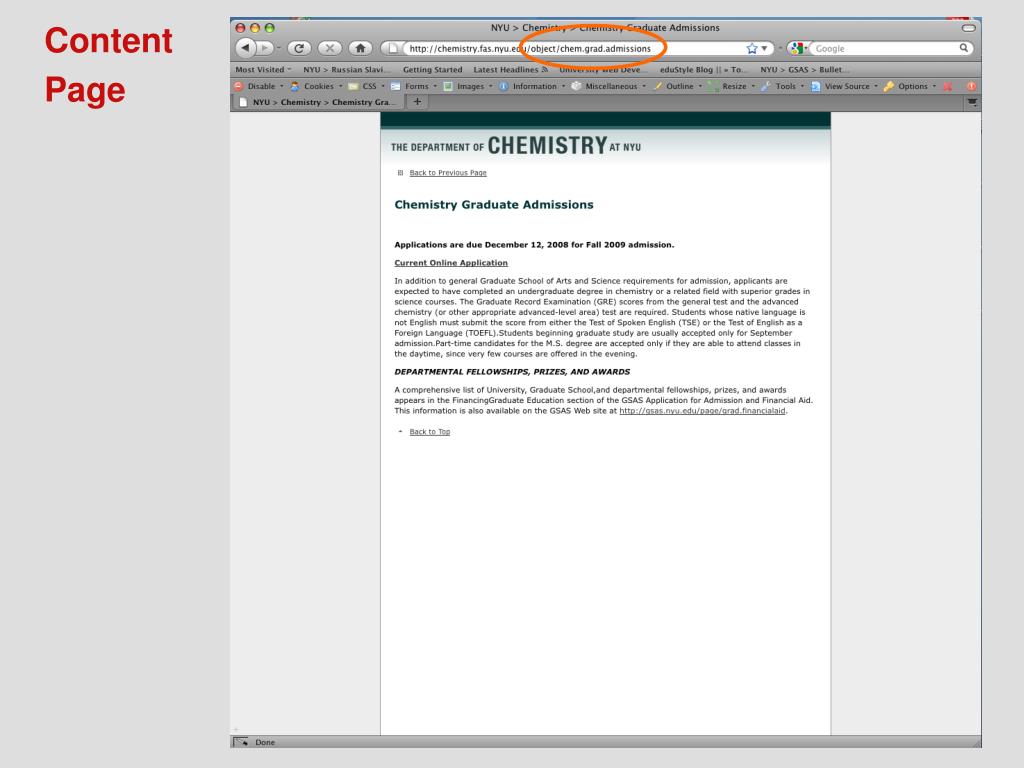Open the eduStyle Blog bookmark

pyautogui.click(x=701, y=70)
